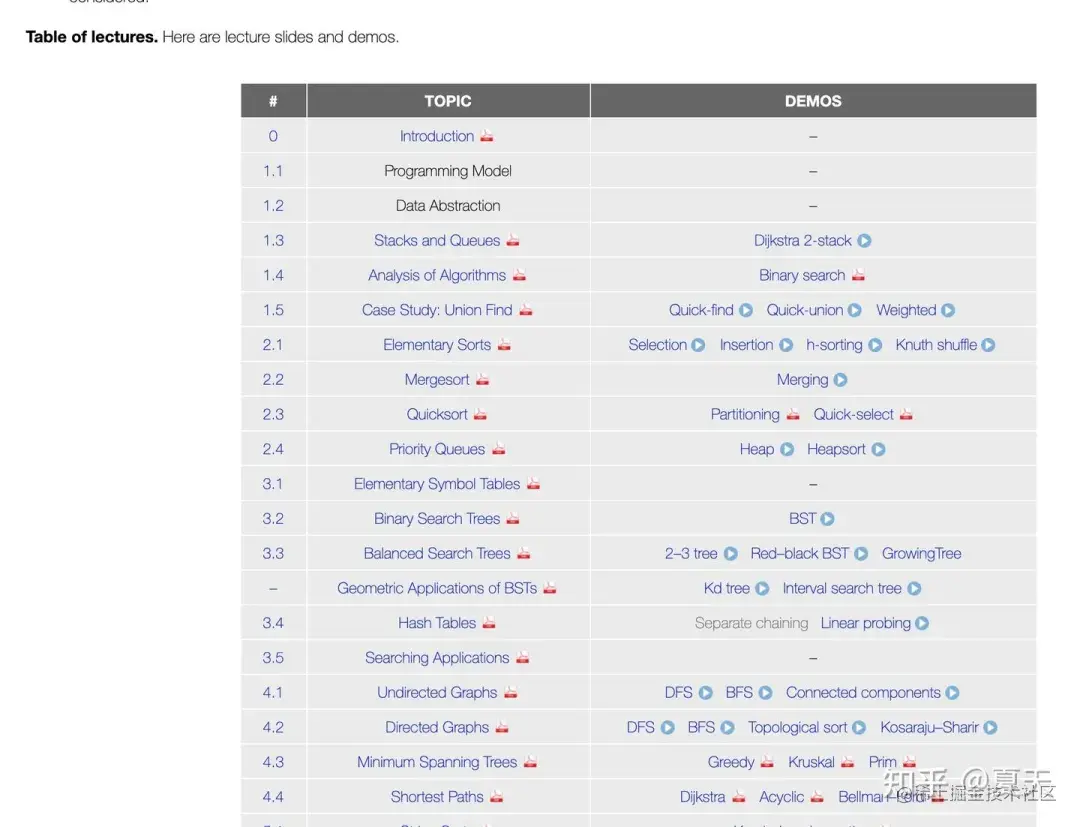Click the PDF icon next to Quicksort
Image resolution: width=1080 pixels, height=827 pixels.
[480, 414]
